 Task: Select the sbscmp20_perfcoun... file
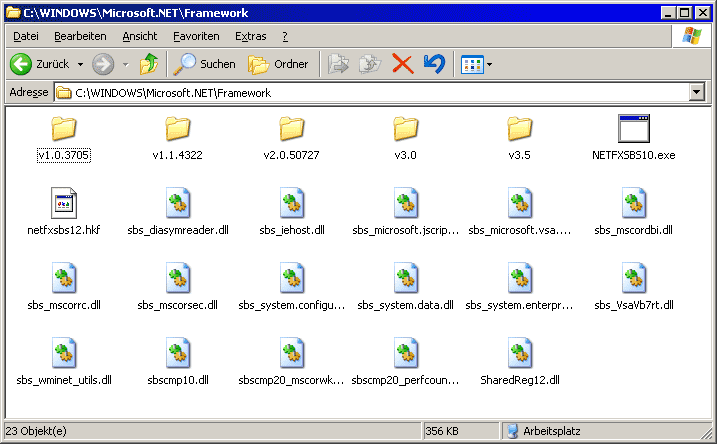(x=406, y=362)
